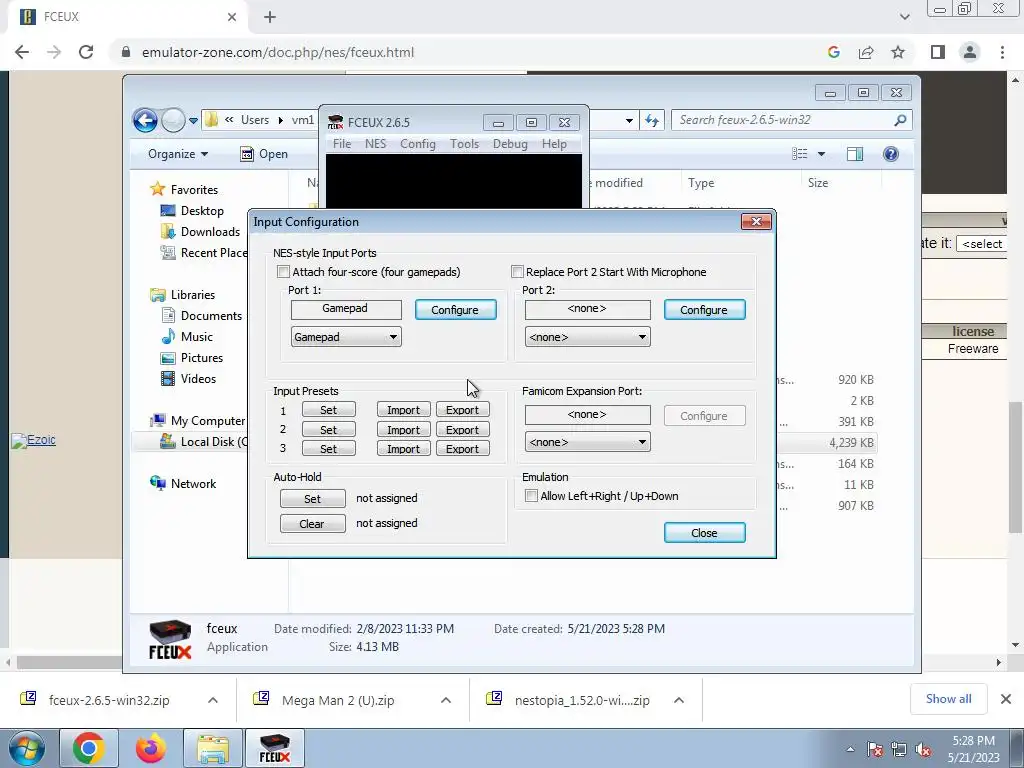Viewport: 1024px width, 768px height.
Task: Expand Mega Man 2 (U).zip download options
Action: pos(445,700)
